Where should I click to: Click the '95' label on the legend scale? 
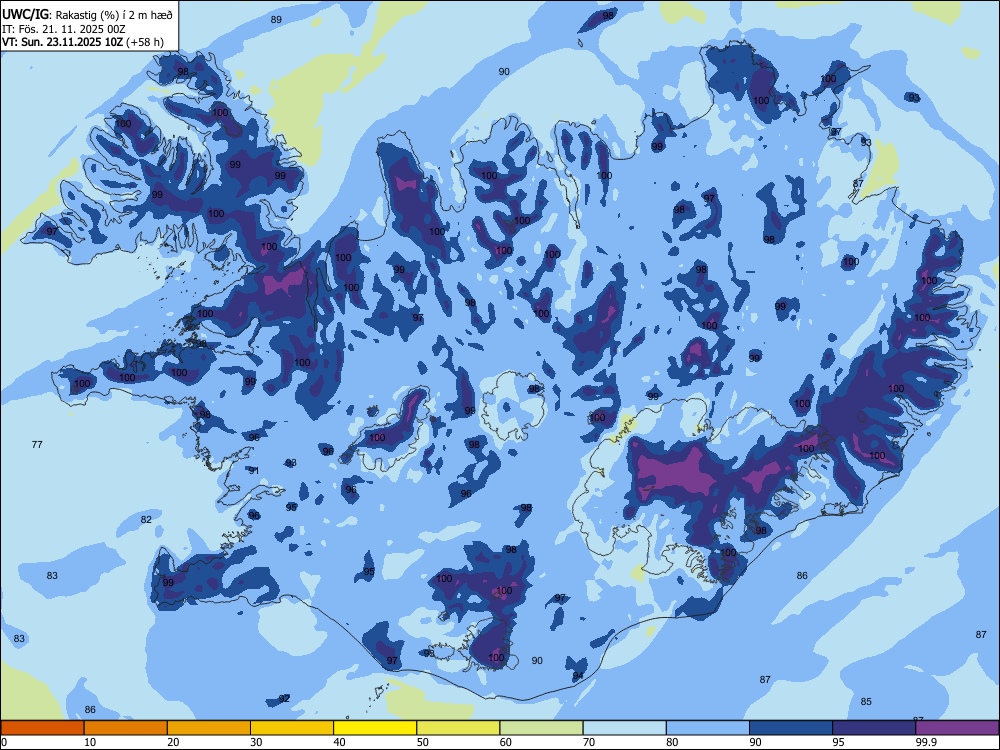pos(839,742)
